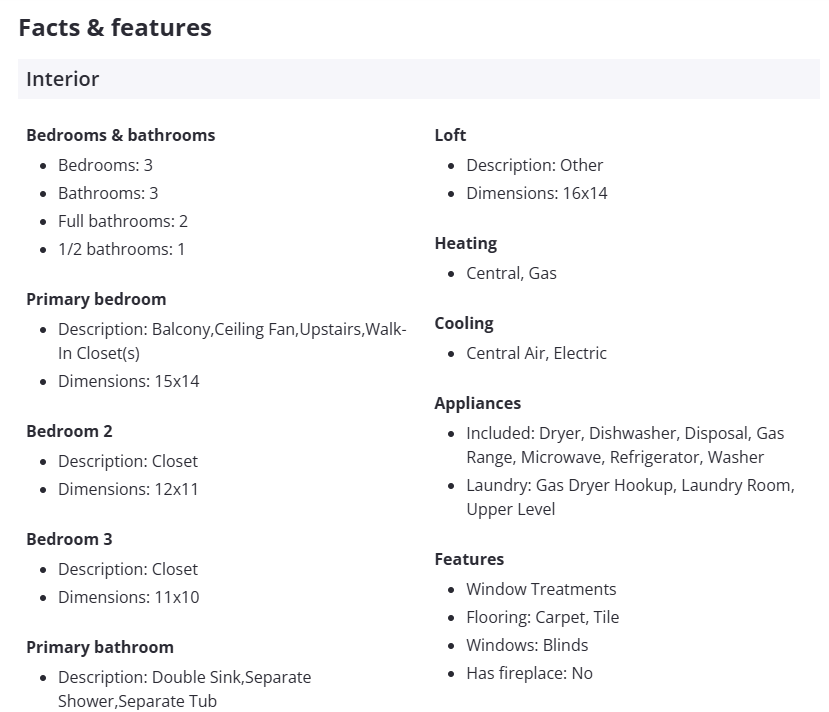The image size is (829, 712).
Task: Click the Heating entry Central, Gas
Action: 511,273
